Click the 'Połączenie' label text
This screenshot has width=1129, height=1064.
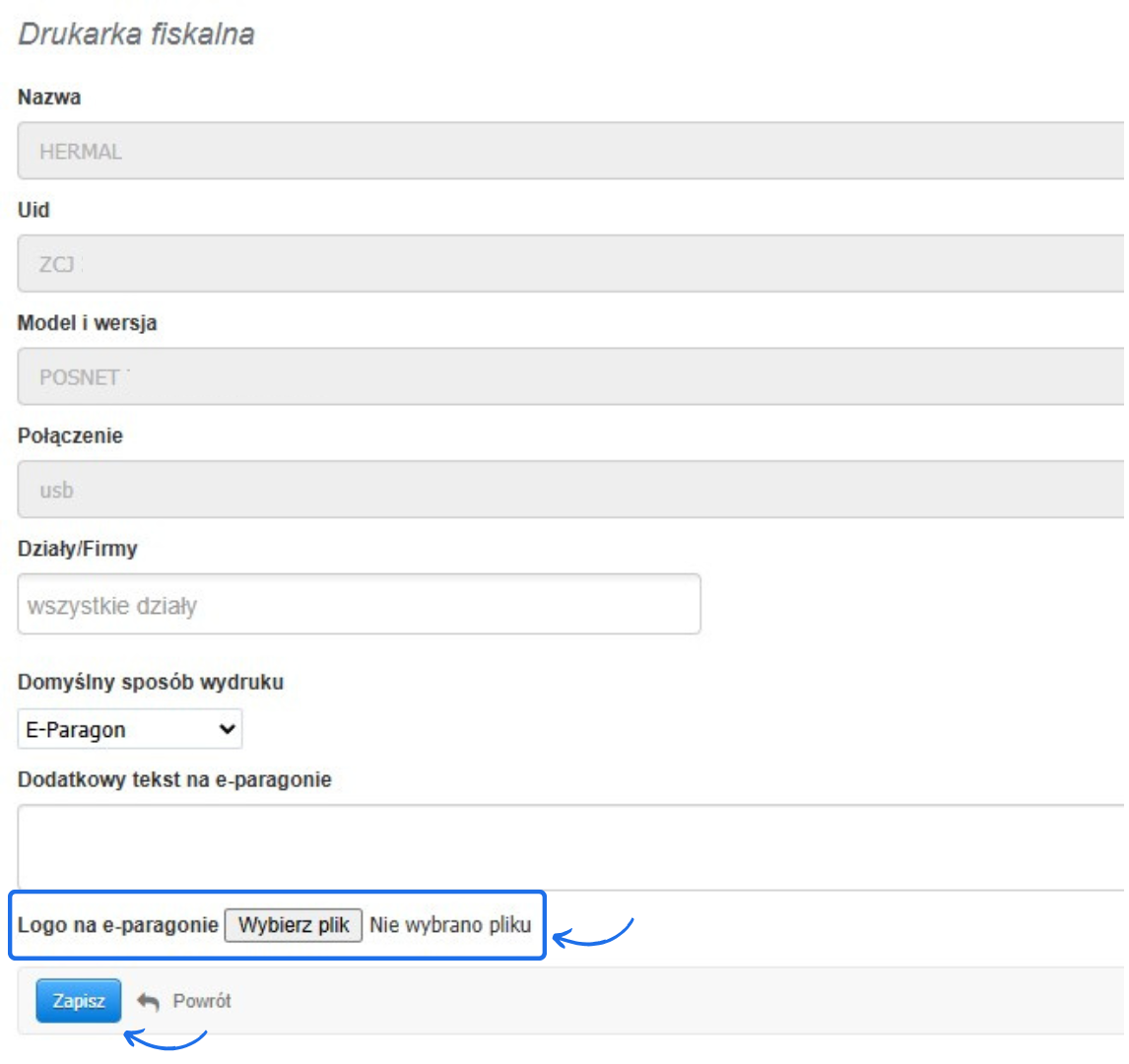point(70,435)
